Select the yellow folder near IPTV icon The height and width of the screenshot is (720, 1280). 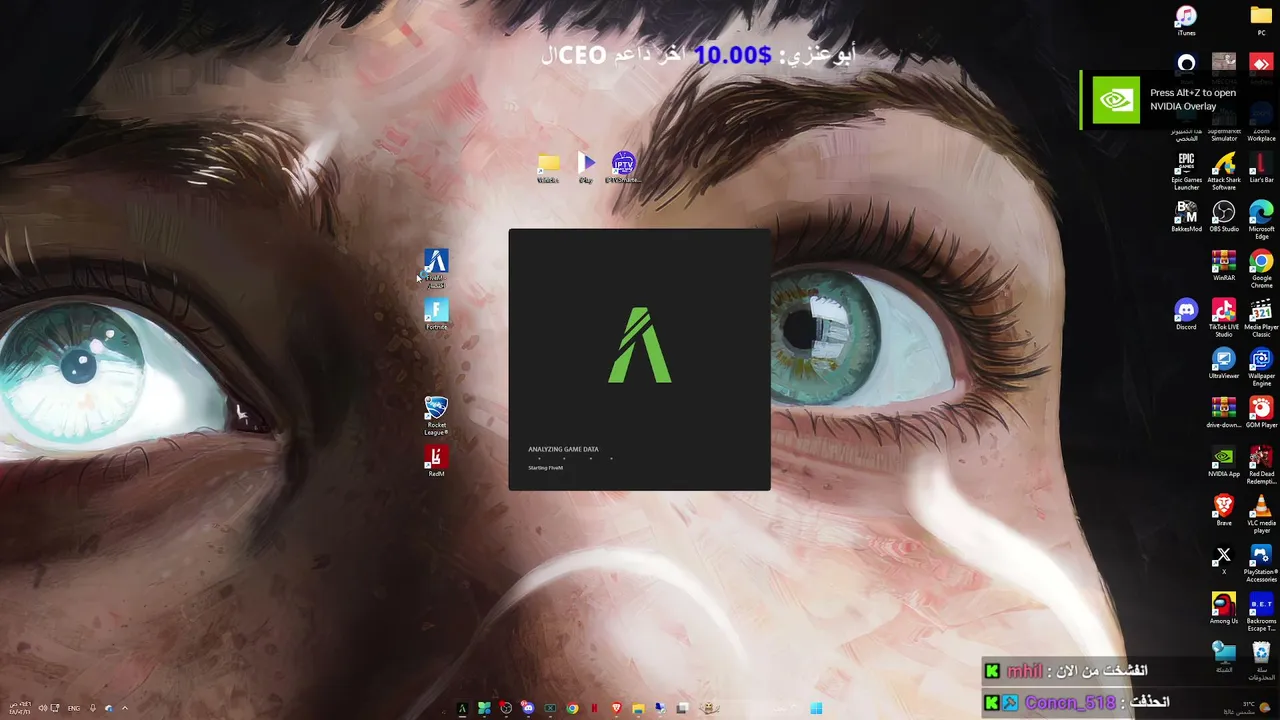coord(548,168)
